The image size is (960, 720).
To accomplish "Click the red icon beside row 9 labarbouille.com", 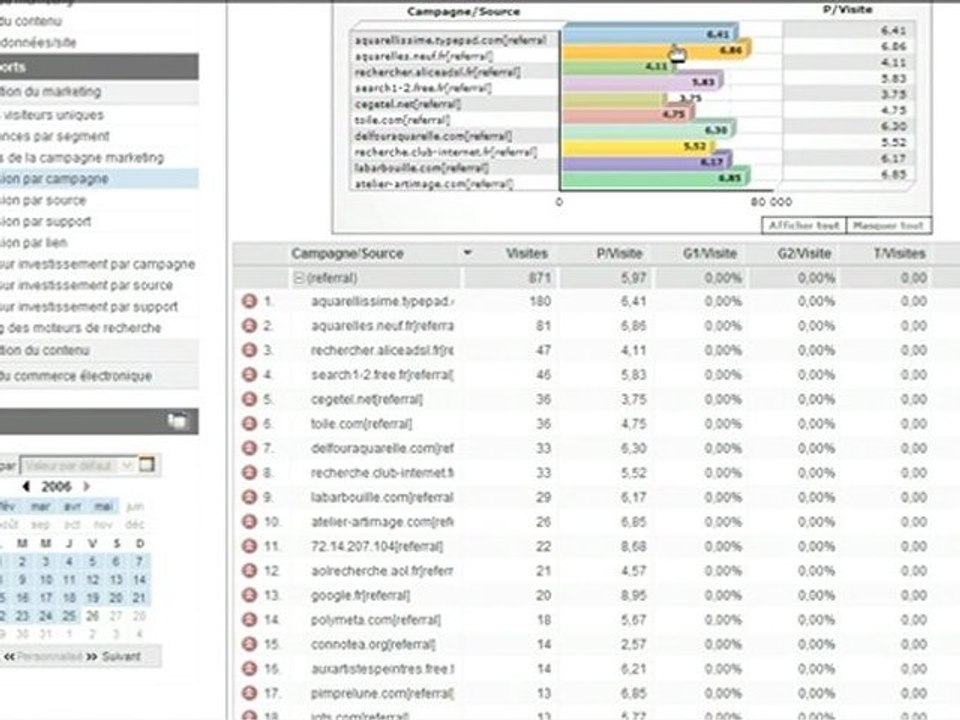I will click(249, 497).
